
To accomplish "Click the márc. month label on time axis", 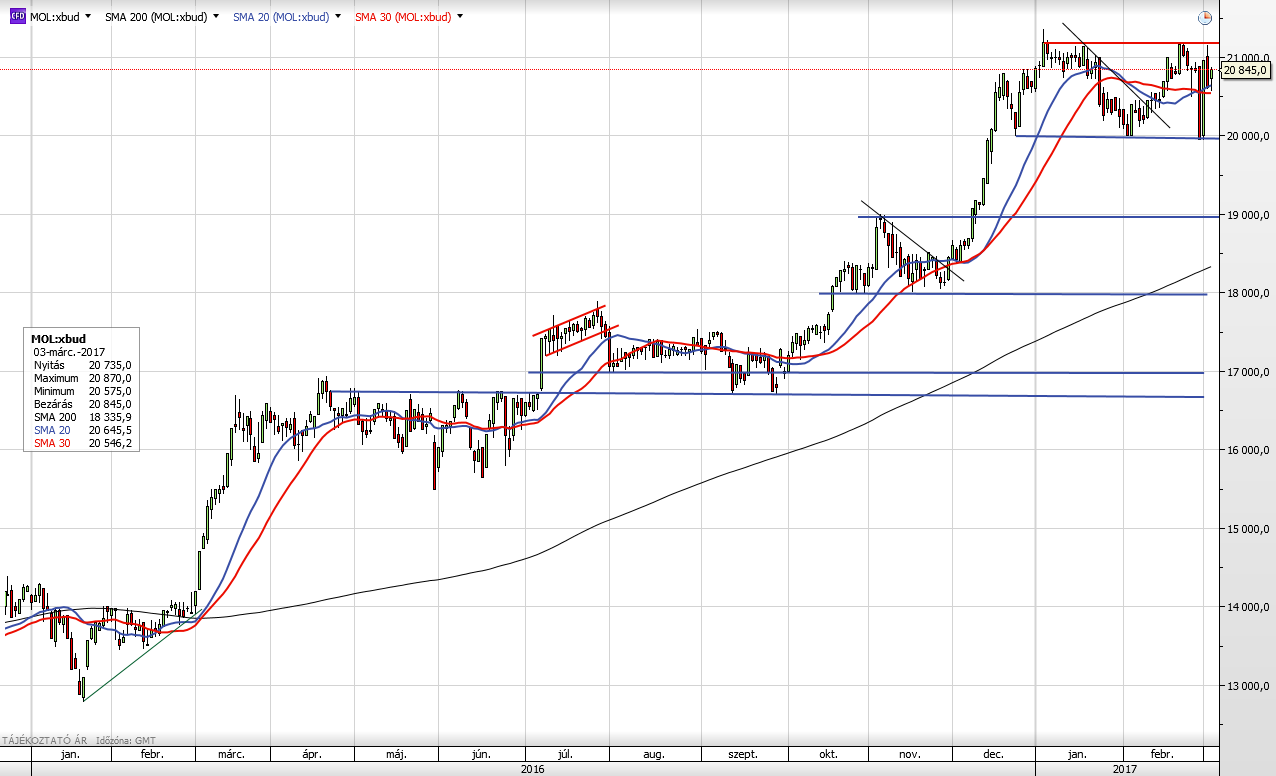I will [232, 755].
